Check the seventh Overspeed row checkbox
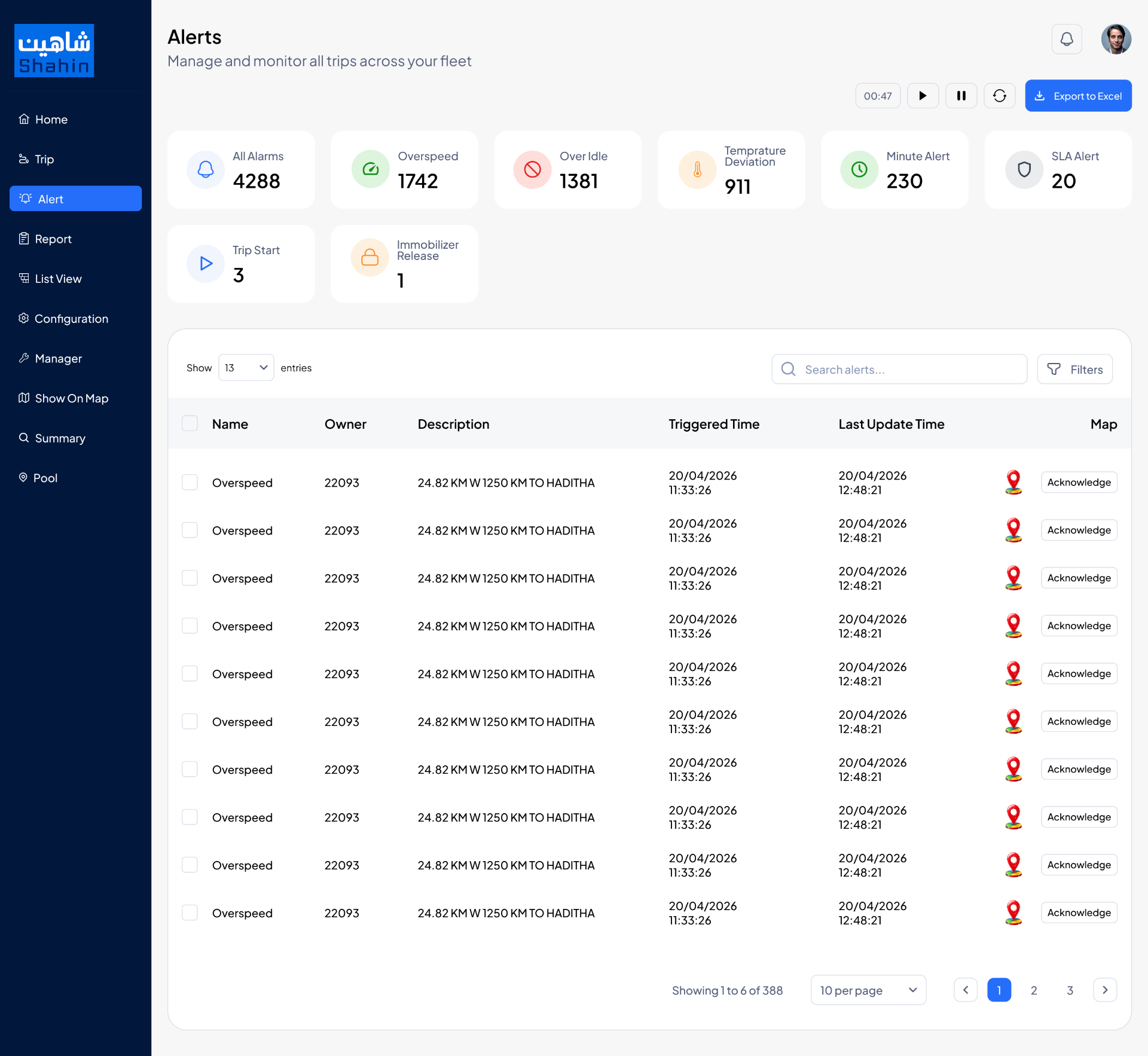Viewport: 1148px width, 1056px height. point(190,769)
